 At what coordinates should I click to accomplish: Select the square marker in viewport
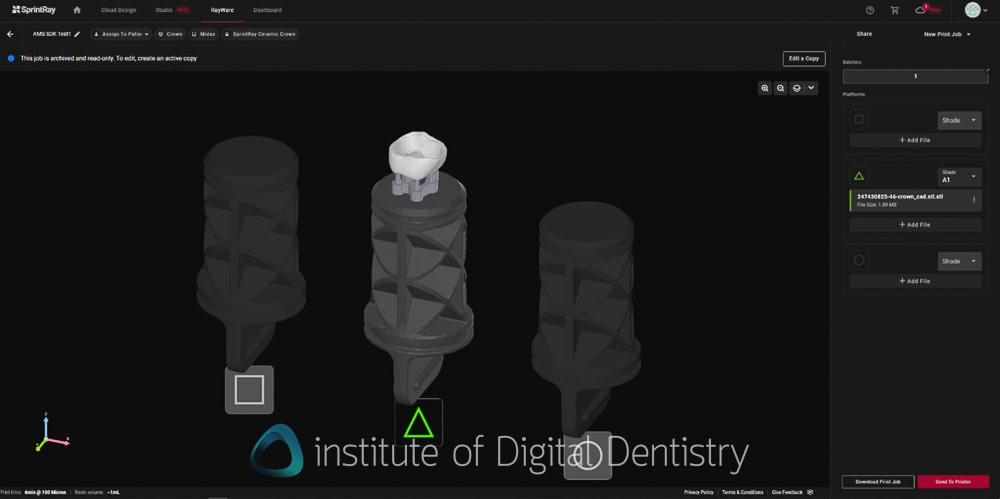(x=249, y=389)
